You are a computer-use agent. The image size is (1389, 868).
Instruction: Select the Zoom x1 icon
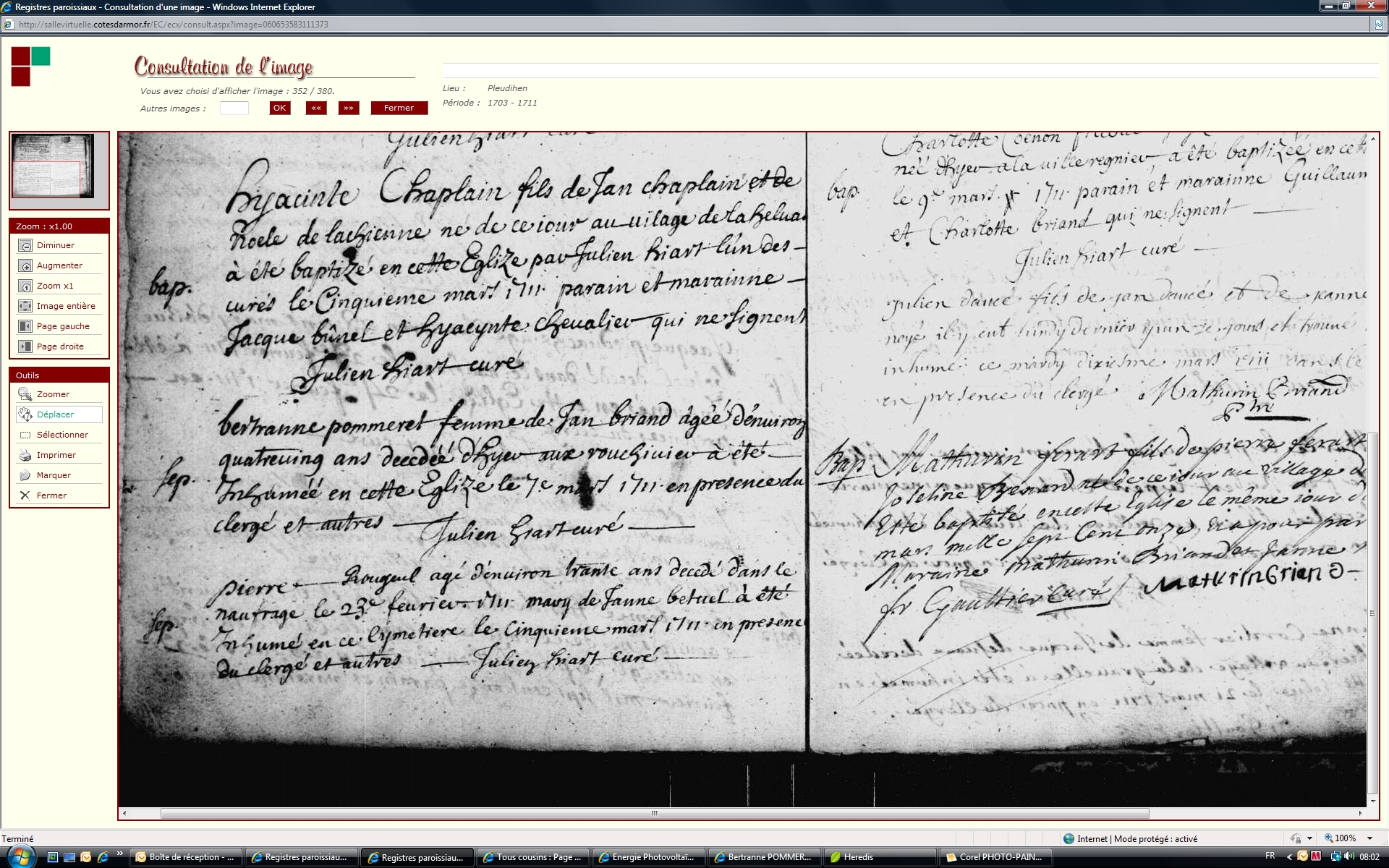25,286
